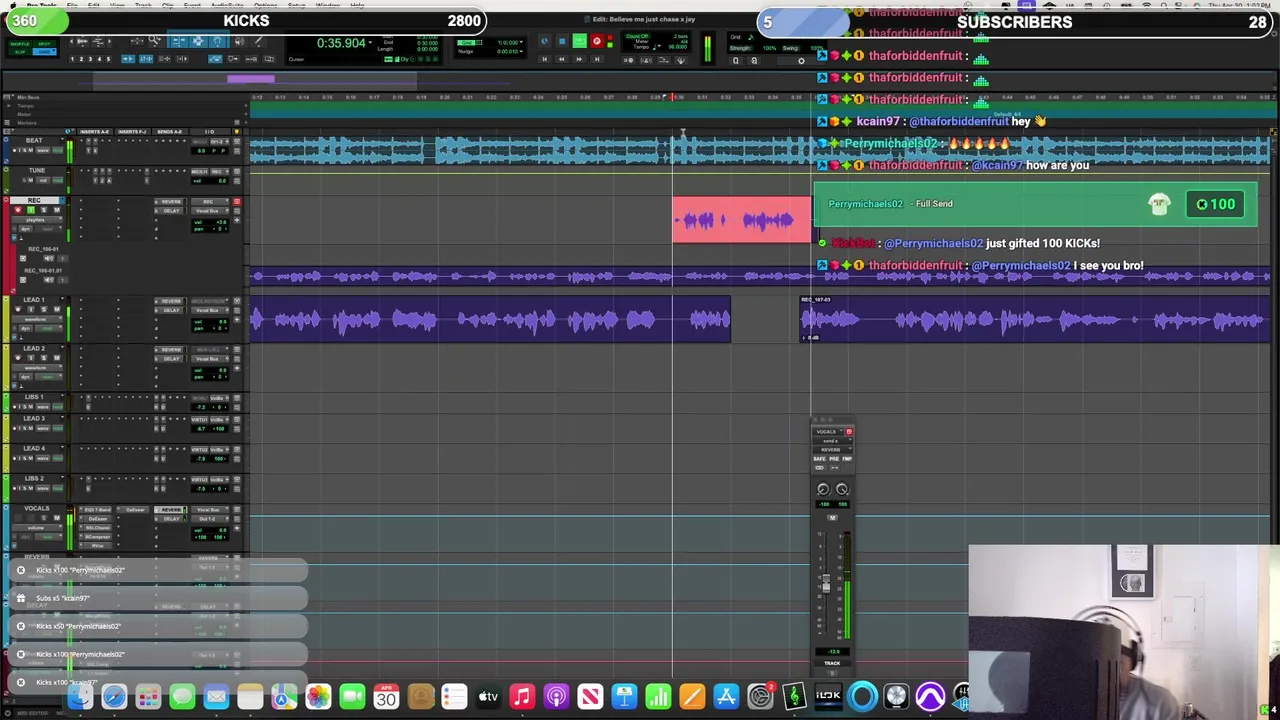The image size is (1280, 720).
Task: Open Out 1-2 output selector on VOCALS
Action: [210, 519]
